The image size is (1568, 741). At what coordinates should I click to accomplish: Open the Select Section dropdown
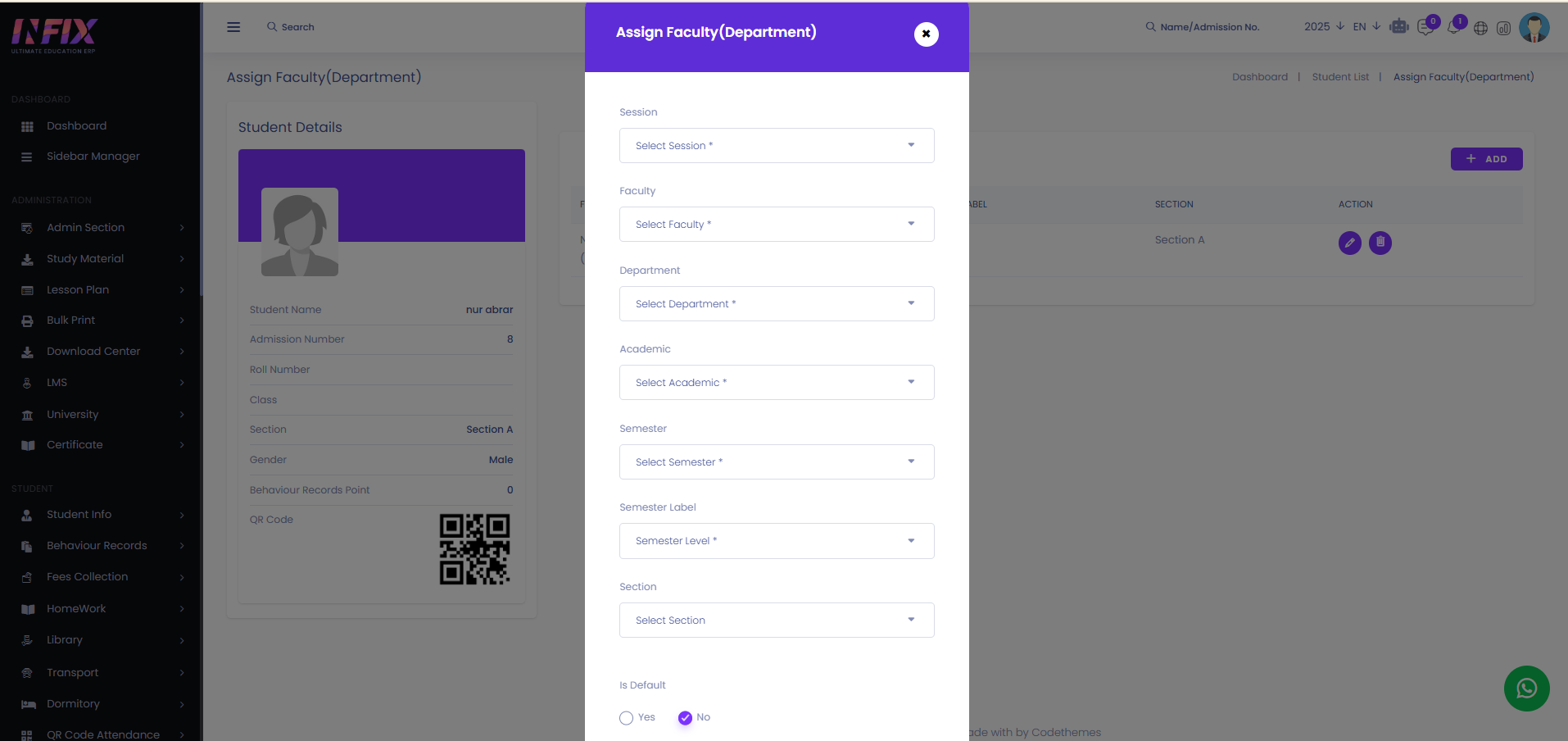(x=777, y=620)
